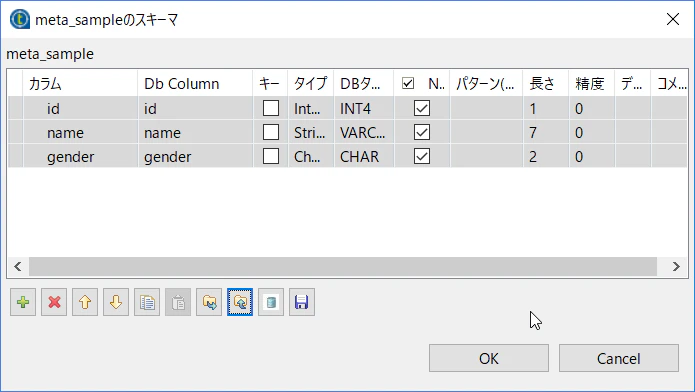Click the 精度 column header

tap(592, 83)
